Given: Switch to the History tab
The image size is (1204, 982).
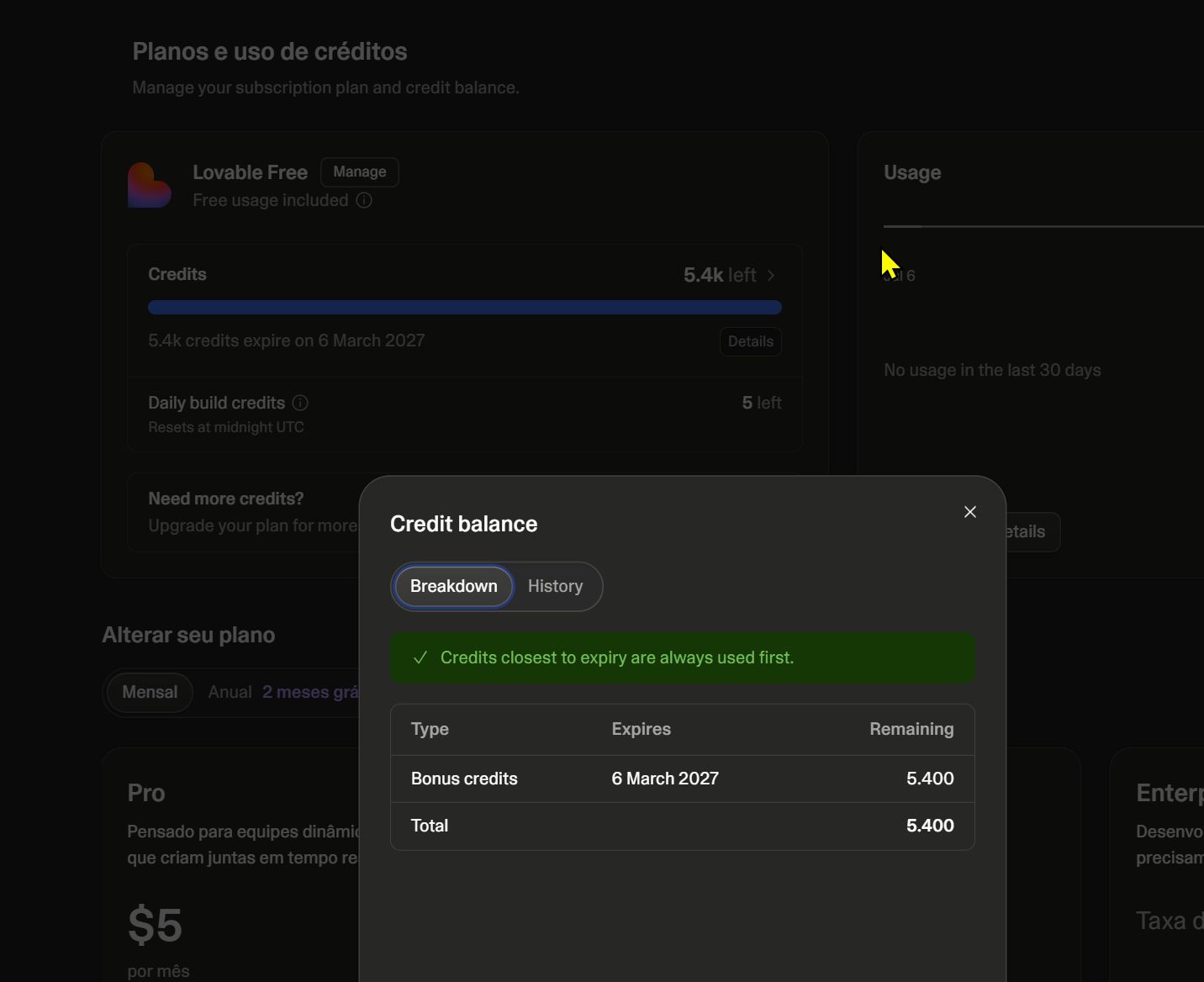Looking at the screenshot, I should coord(555,586).
